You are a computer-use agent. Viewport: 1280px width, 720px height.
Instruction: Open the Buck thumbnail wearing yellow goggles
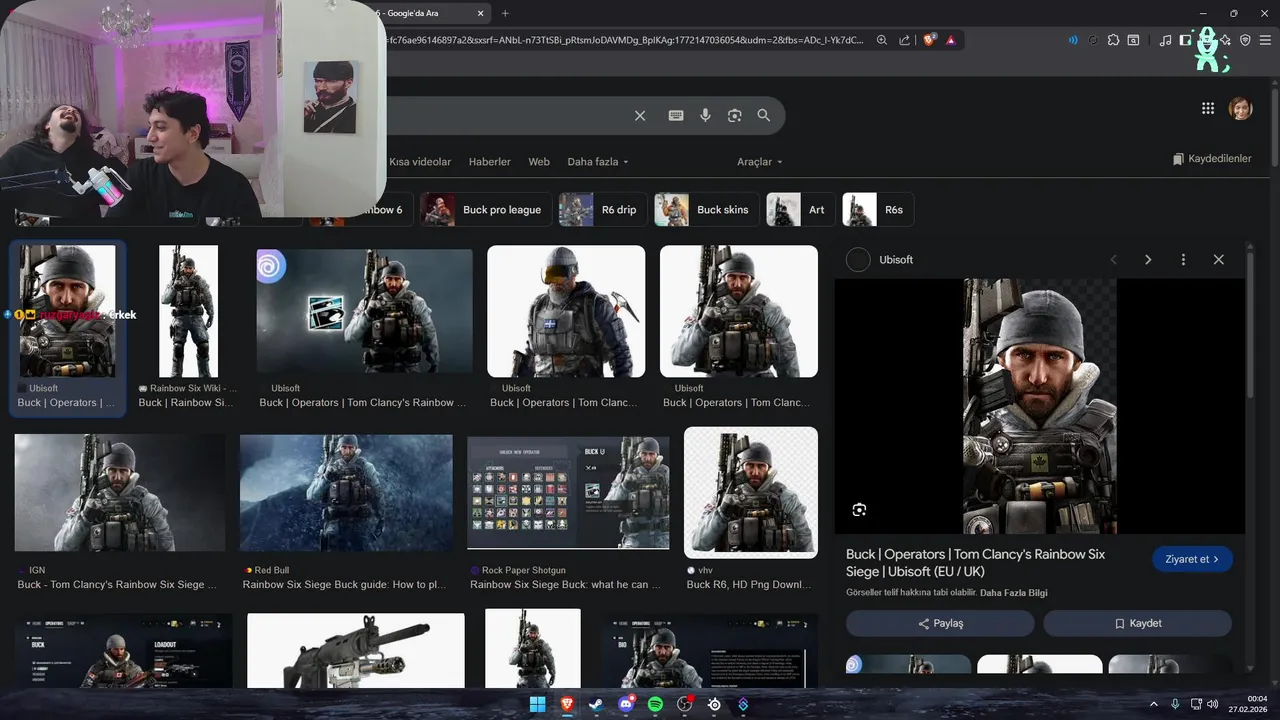point(566,312)
